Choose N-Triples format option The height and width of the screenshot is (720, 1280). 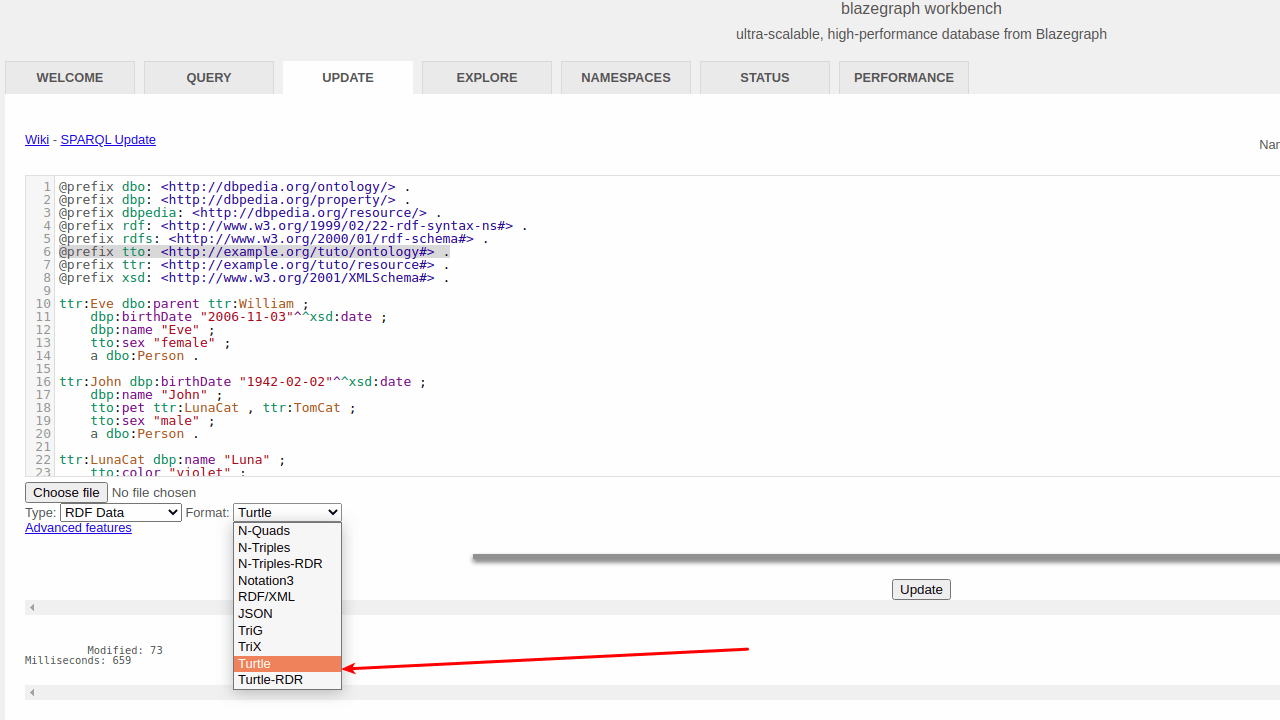coord(288,548)
